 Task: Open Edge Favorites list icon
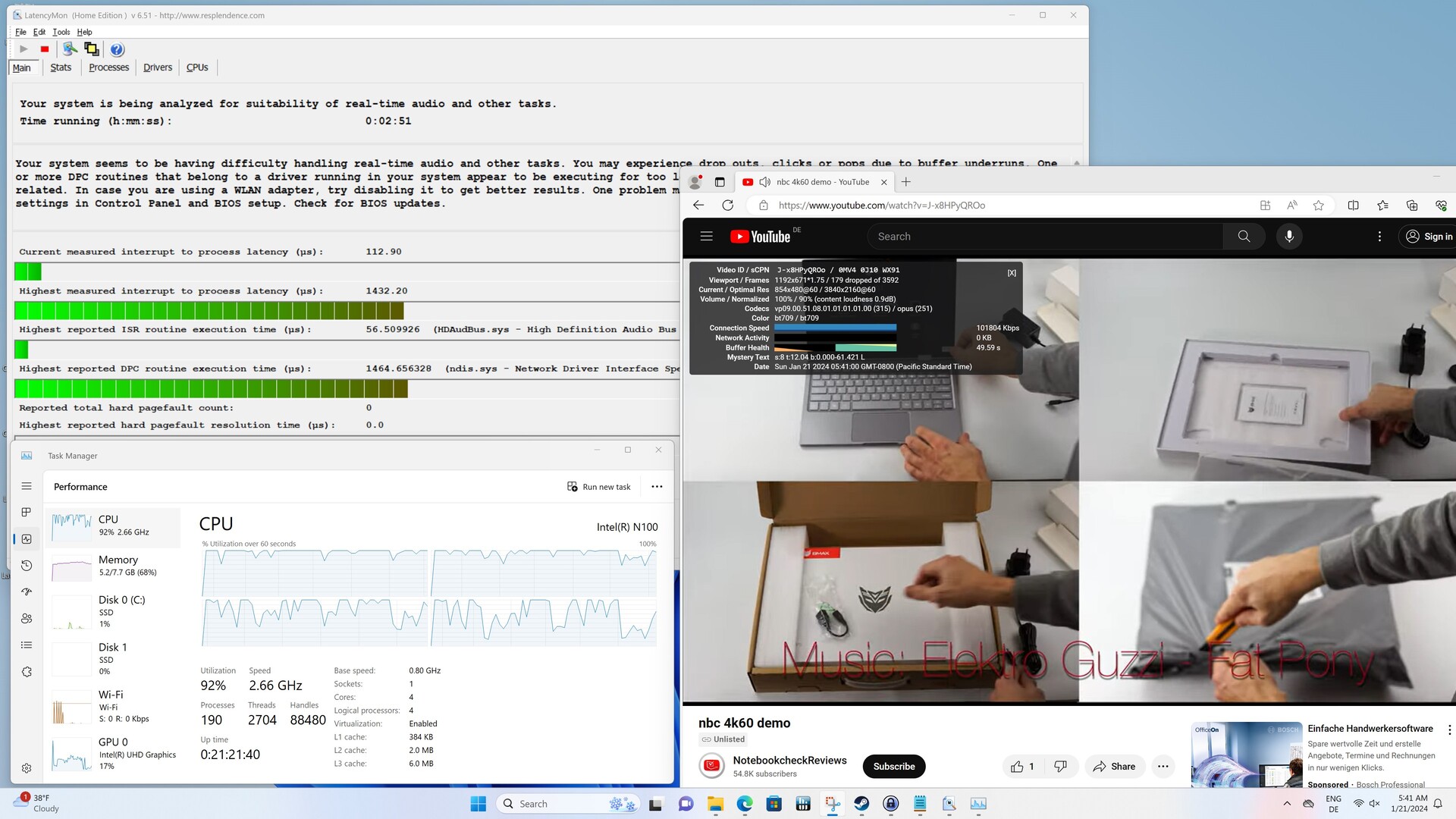(1382, 206)
